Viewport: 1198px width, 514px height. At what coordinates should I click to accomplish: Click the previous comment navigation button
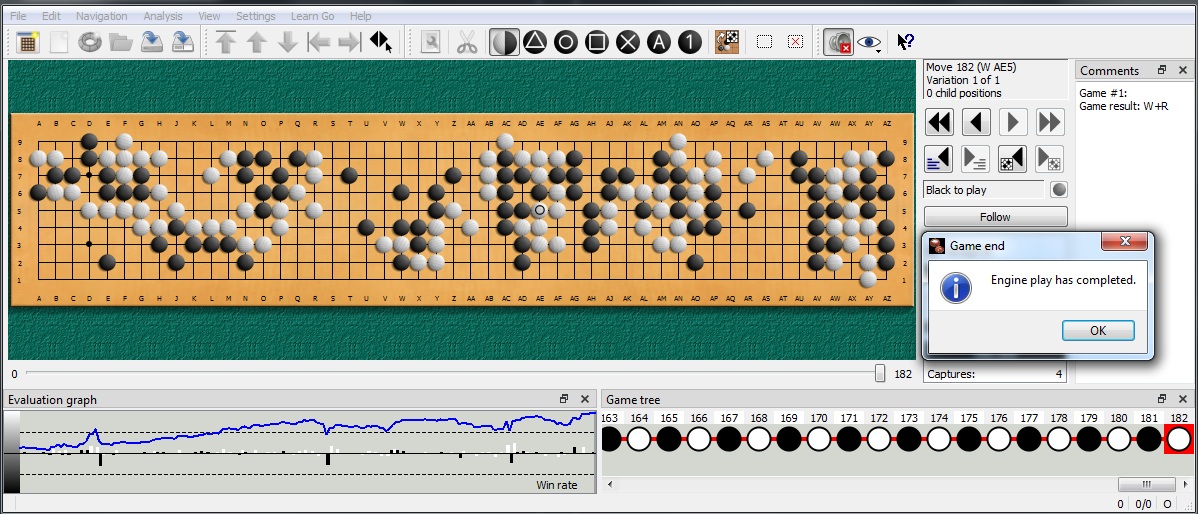(x=940, y=158)
